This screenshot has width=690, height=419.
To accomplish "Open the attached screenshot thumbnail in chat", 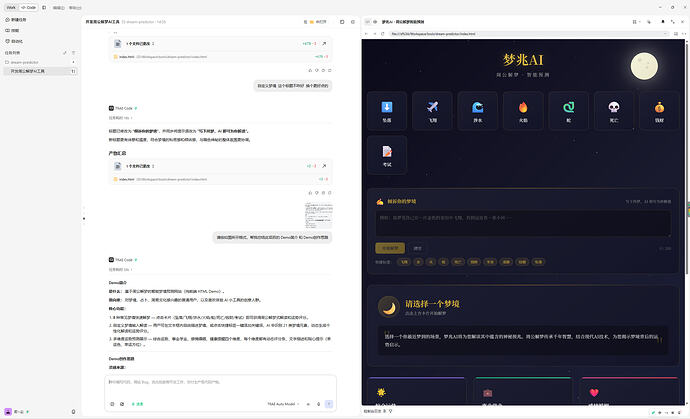I will (318, 216).
